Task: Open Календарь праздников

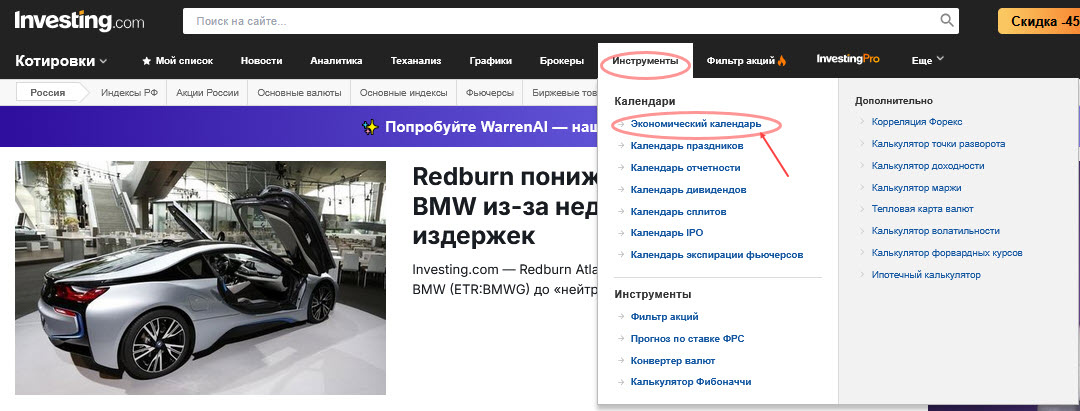Action: pyautogui.click(x=687, y=146)
